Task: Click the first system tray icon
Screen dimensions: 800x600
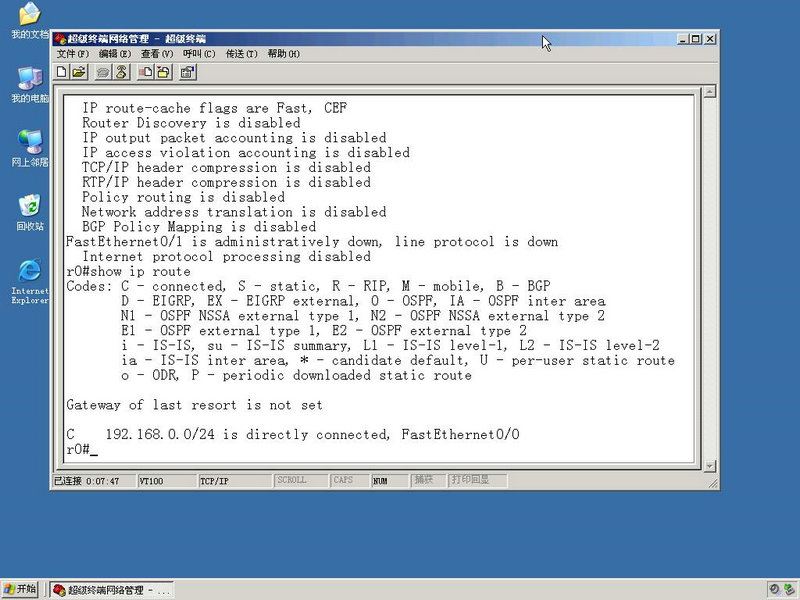Action: pos(774,589)
